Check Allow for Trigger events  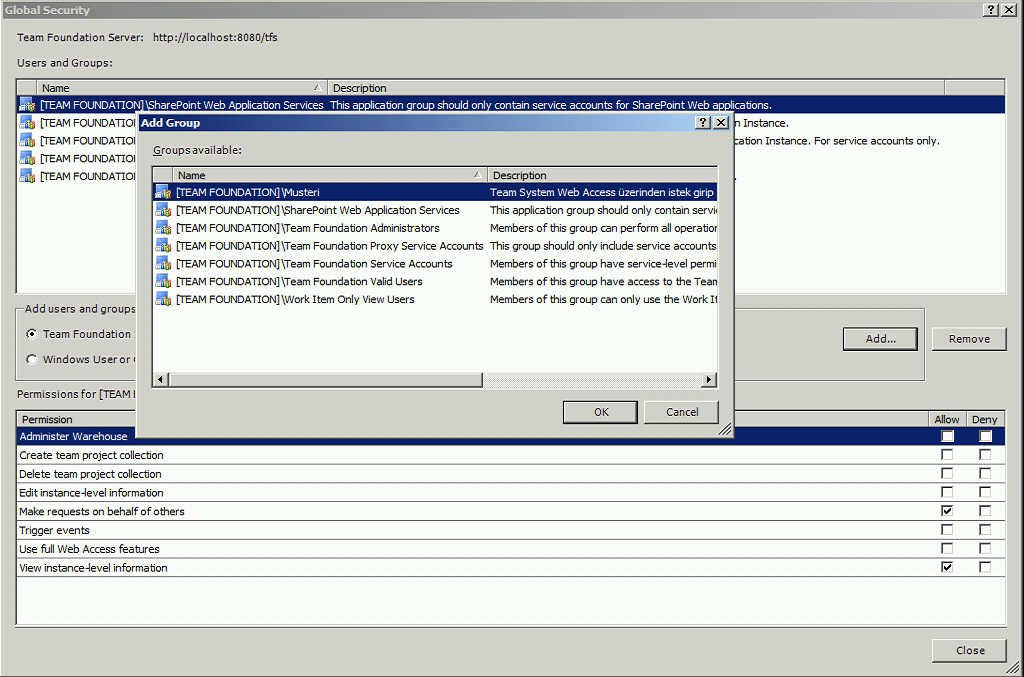coord(947,529)
